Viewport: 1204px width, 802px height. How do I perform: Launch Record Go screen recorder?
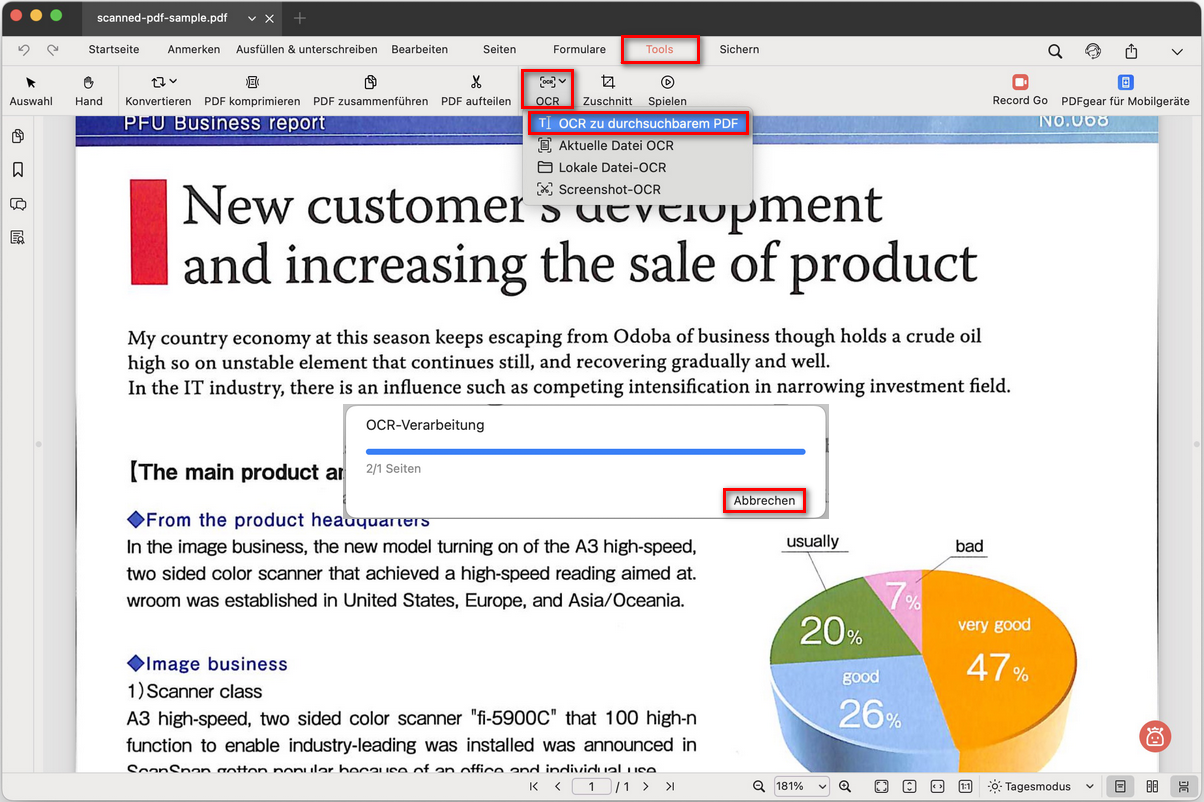coord(1020,89)
